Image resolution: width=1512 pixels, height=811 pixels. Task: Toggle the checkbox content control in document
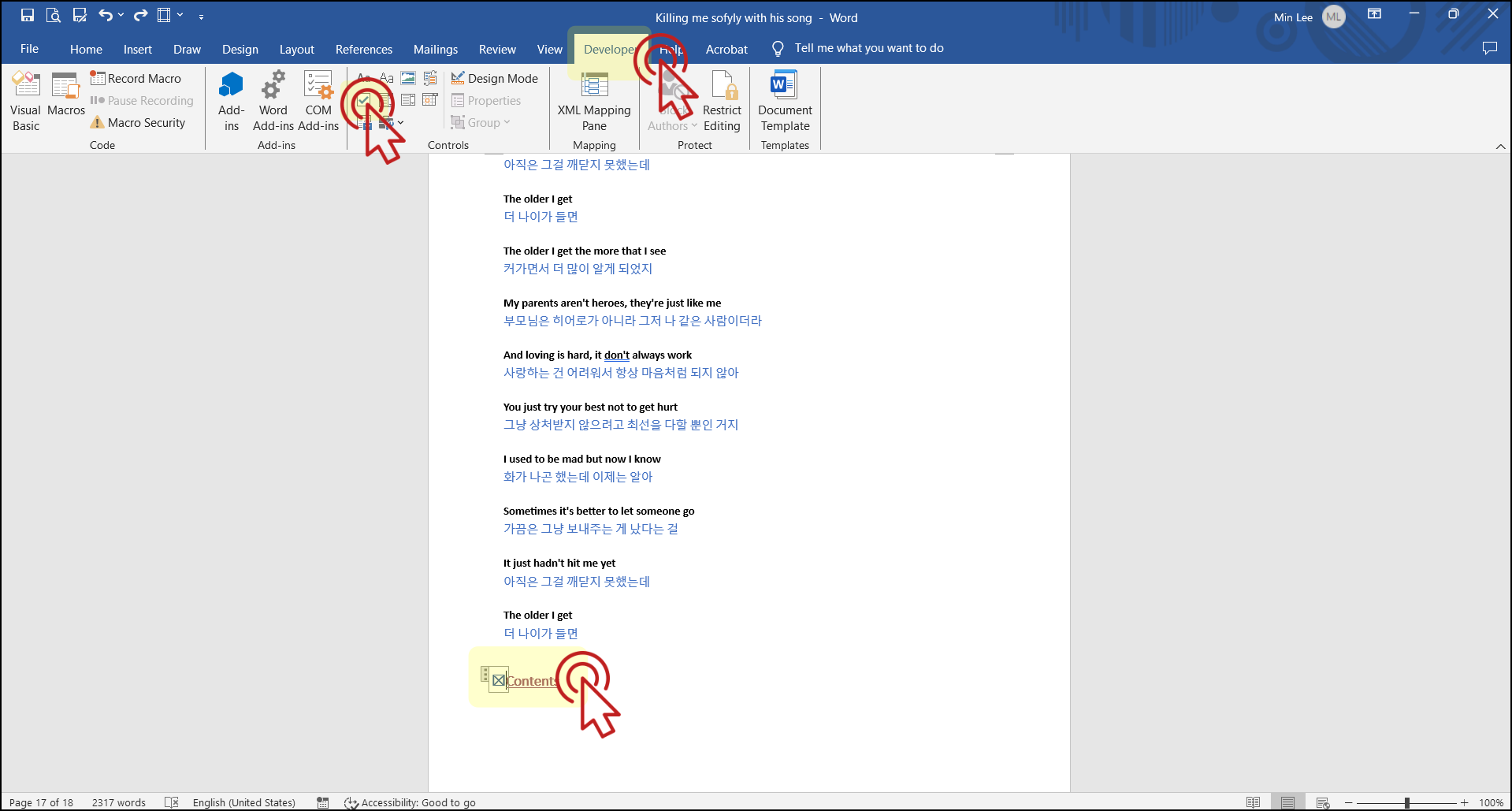(x=499, y=680)
